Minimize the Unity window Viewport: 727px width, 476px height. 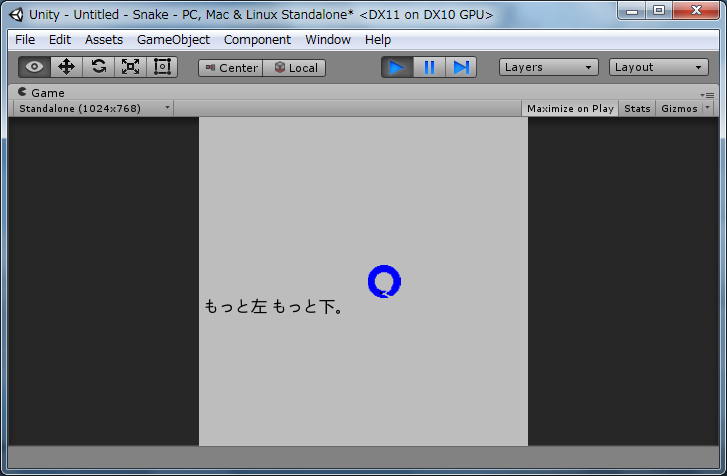pos(631,11)
